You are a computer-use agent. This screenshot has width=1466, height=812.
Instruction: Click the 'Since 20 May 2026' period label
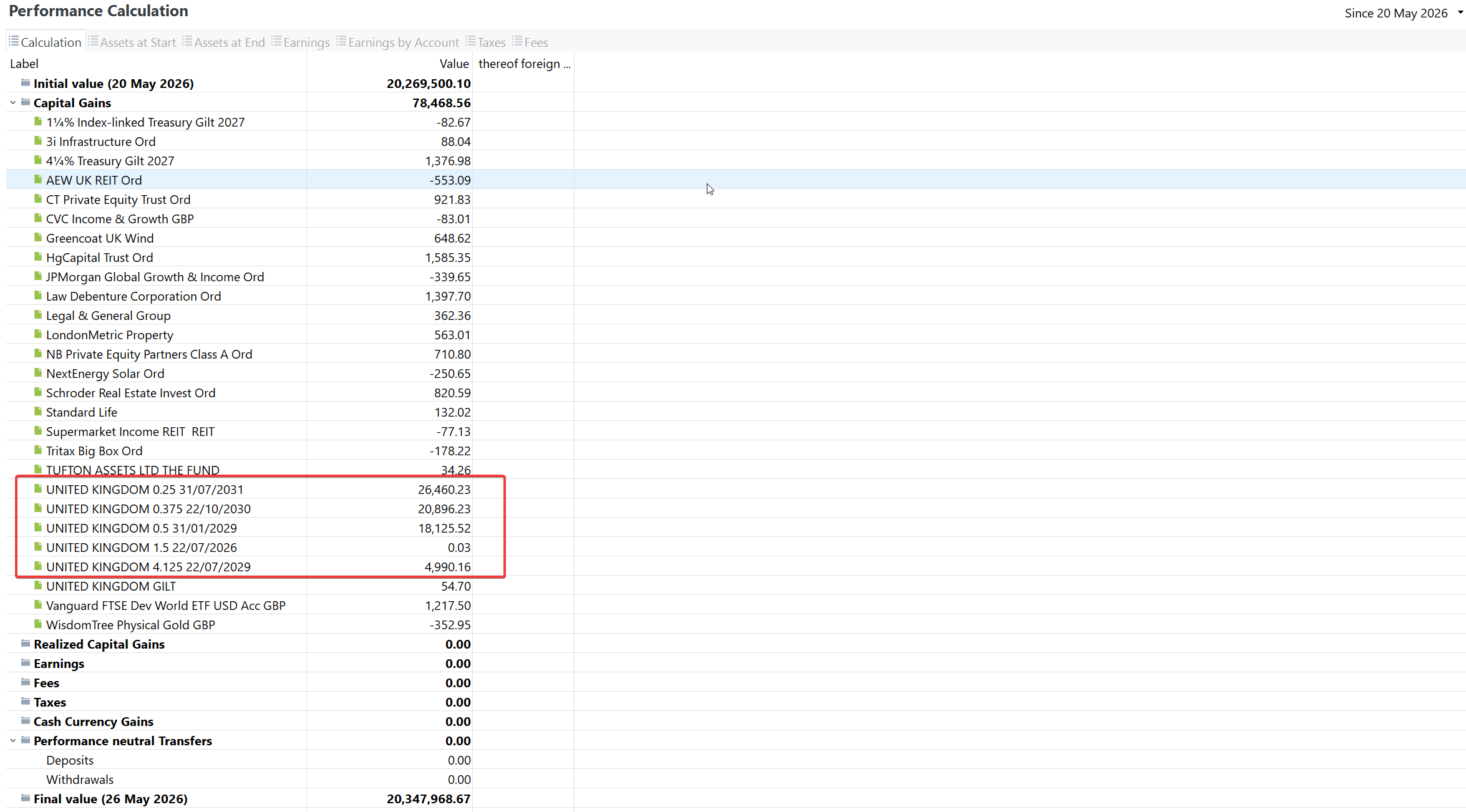coord(1396,13)
